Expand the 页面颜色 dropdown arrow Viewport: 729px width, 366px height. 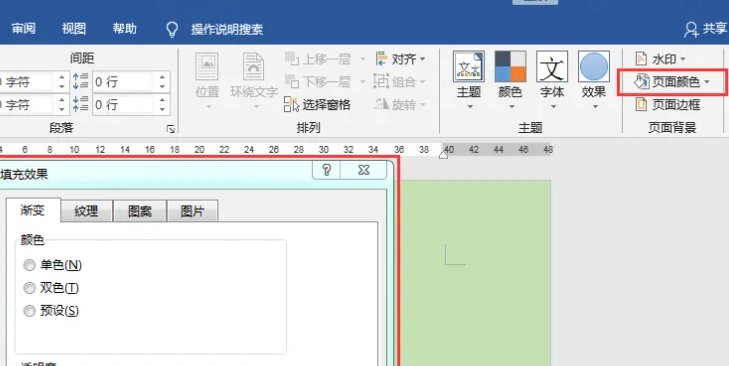pyautogui.click(x=707, y=82)
